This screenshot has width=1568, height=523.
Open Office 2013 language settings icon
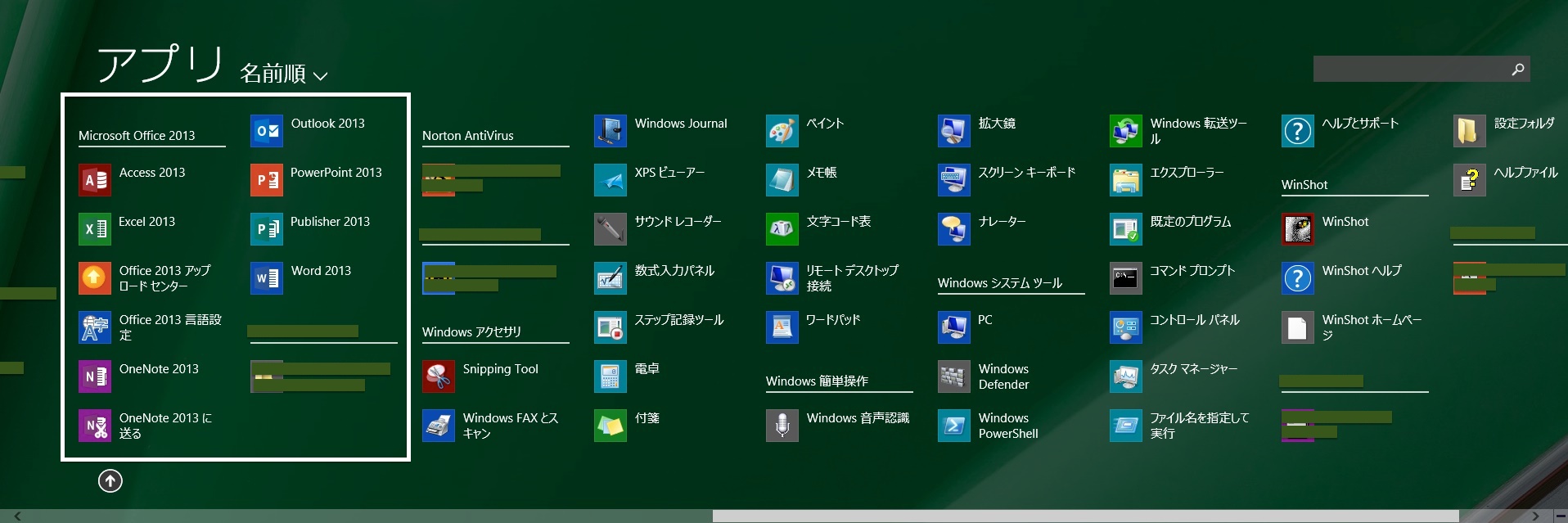click(95, 327)
